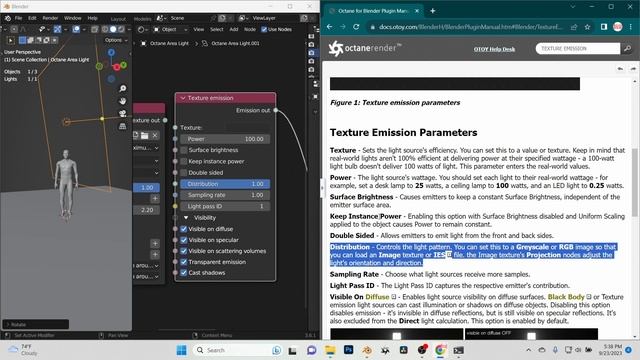The height and width of the screenshot is (360, 640).
Task: Click the zoom magnifier icon in the 3D viewport
Action: click(x=122, y=89)
